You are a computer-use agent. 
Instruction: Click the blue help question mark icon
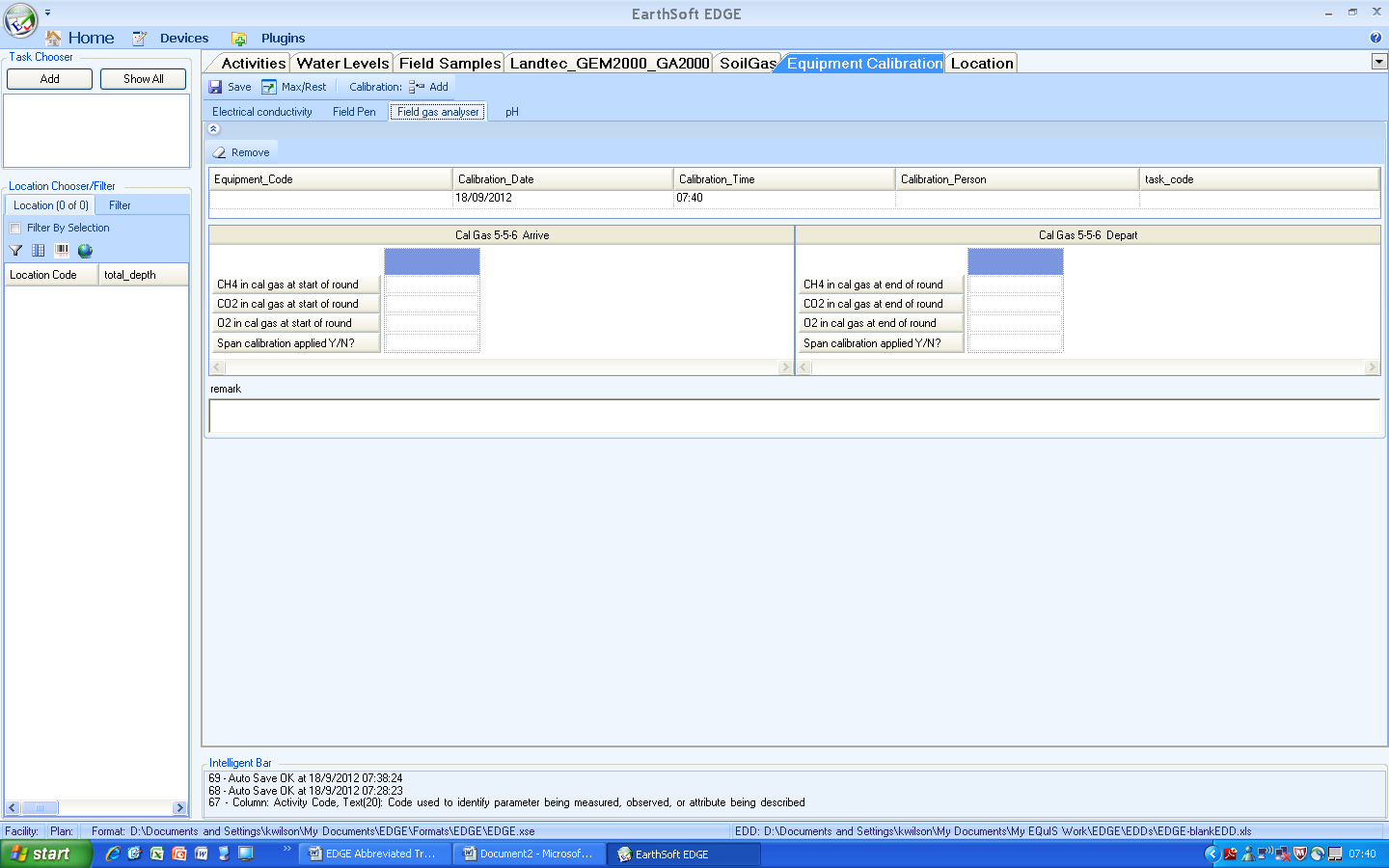[1375, 38]
